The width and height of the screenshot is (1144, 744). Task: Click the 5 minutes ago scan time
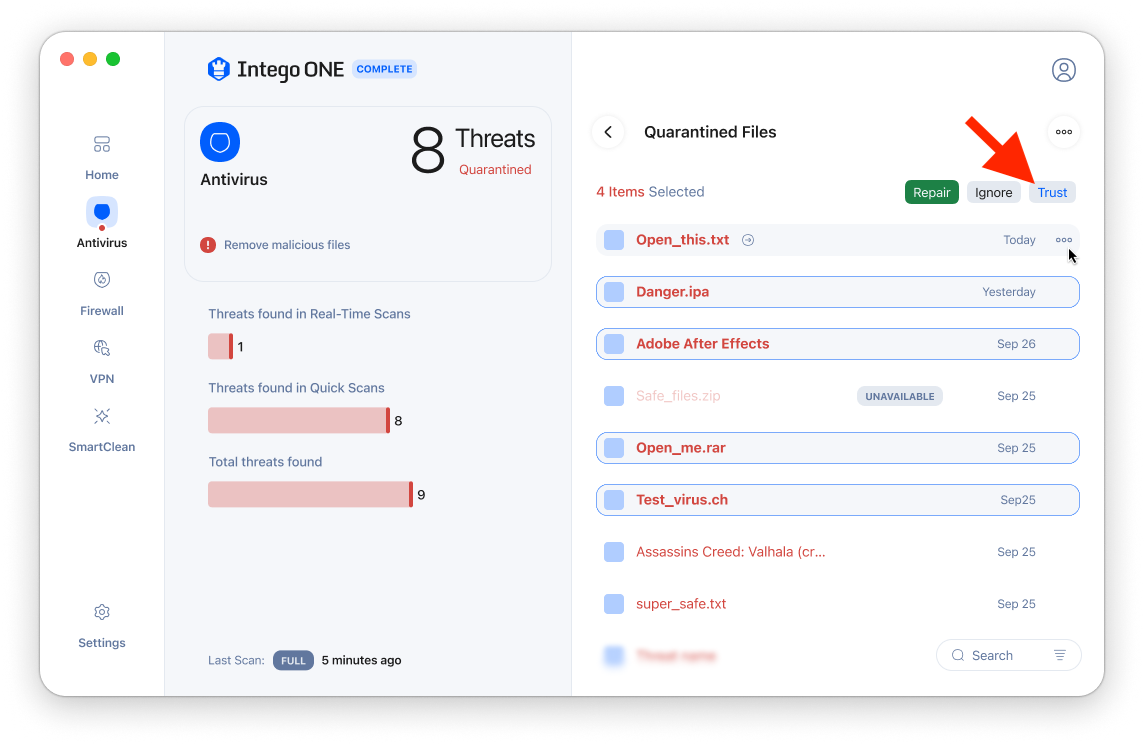361,660
